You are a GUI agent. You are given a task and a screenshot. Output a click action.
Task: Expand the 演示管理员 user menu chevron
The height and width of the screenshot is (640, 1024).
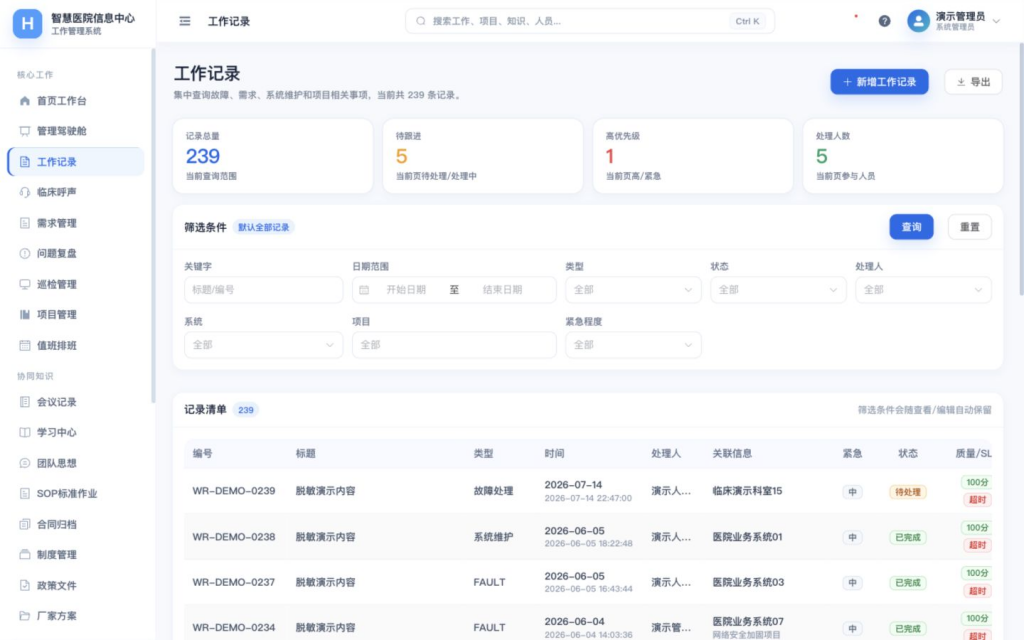[997, 21]
